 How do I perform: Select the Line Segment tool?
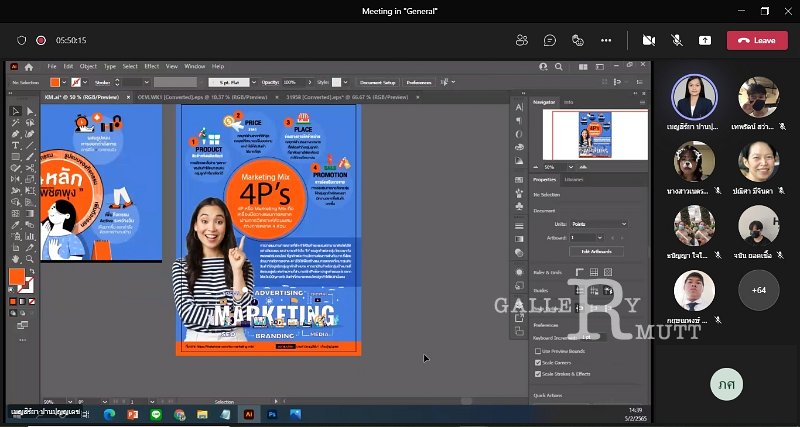pyautogui.click(x=30, y=145)
